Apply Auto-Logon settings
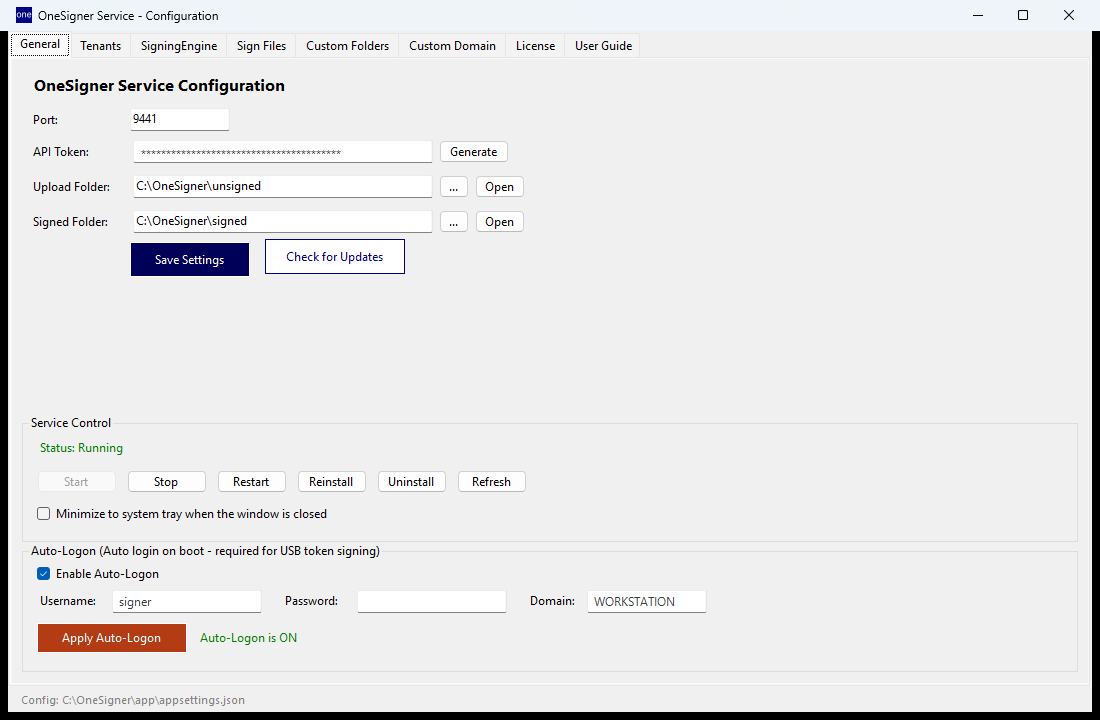This screenshot has height=720, width=1100. [x=112, y=638]
